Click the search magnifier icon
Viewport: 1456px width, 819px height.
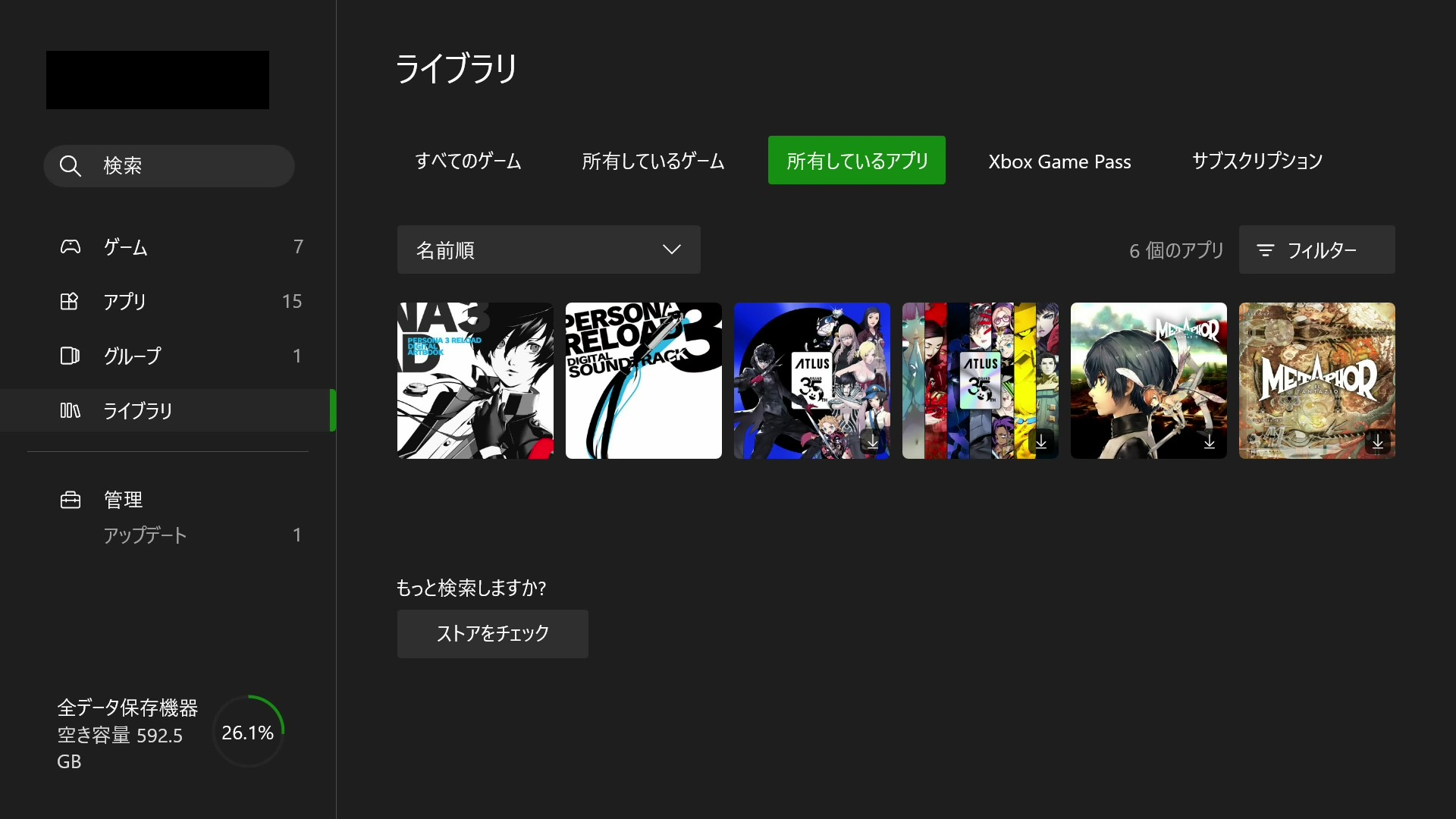point(70,166)
